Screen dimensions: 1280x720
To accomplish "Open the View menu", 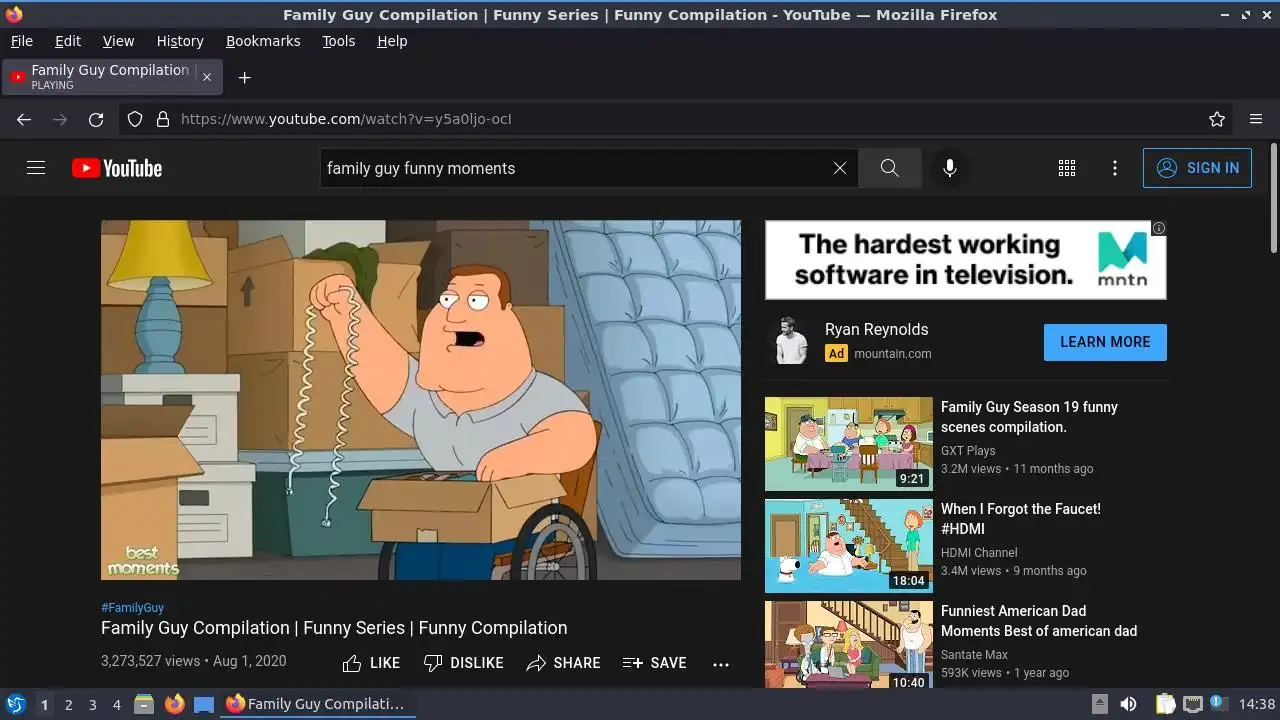I will coord(118,41).
